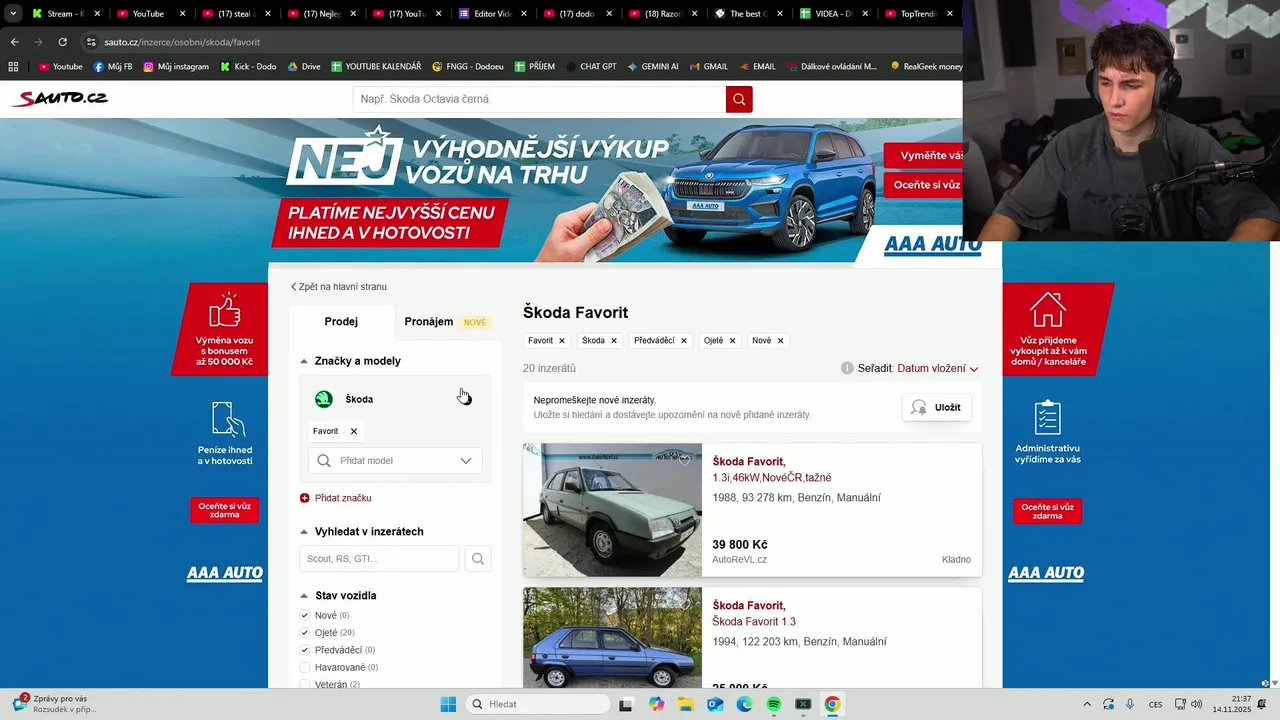
Task: Click the plus icon for Přidat značku
Action: click(305, 498)
